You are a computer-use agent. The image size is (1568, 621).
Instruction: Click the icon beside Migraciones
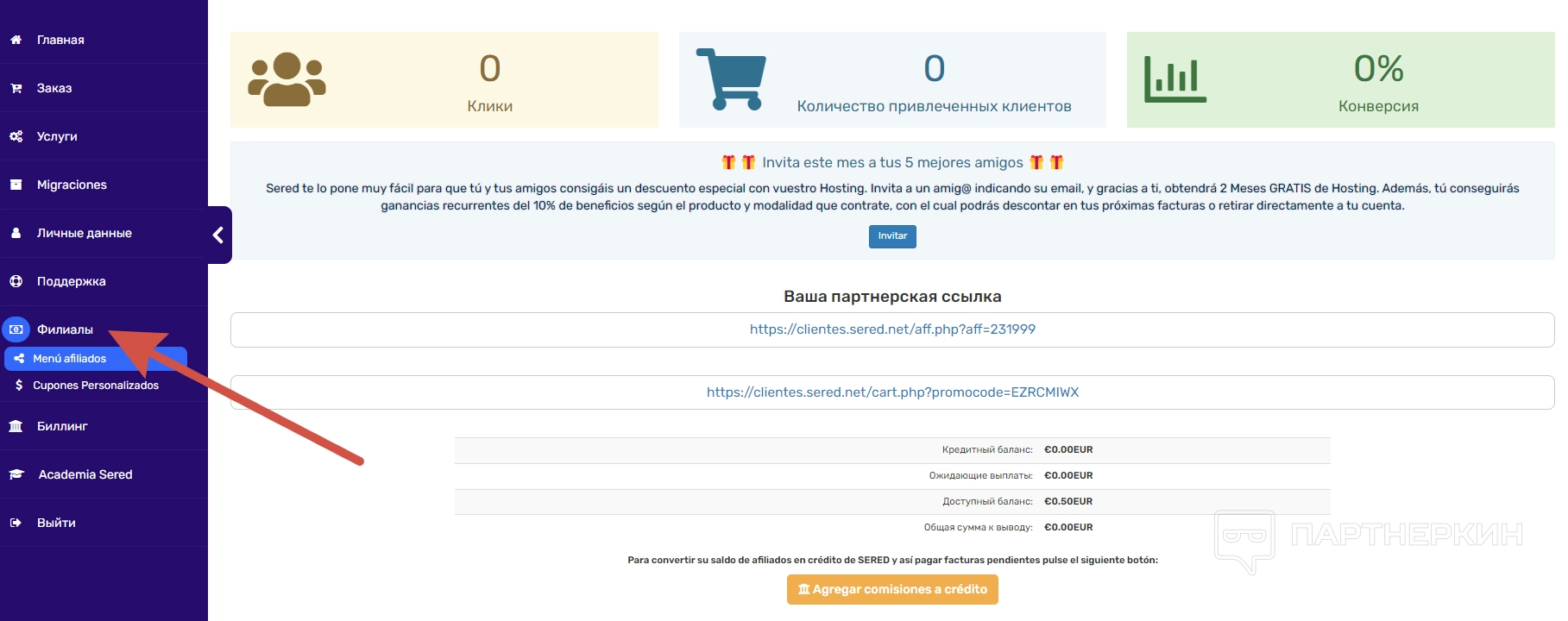coord(16,185)
